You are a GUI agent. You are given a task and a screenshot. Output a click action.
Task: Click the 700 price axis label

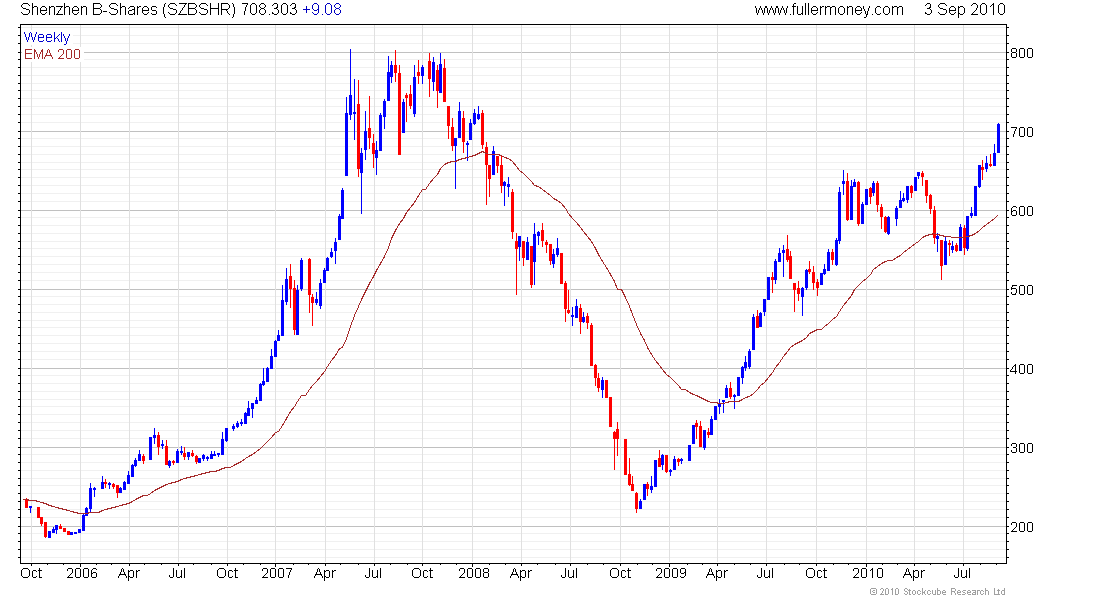[1021, 132]
